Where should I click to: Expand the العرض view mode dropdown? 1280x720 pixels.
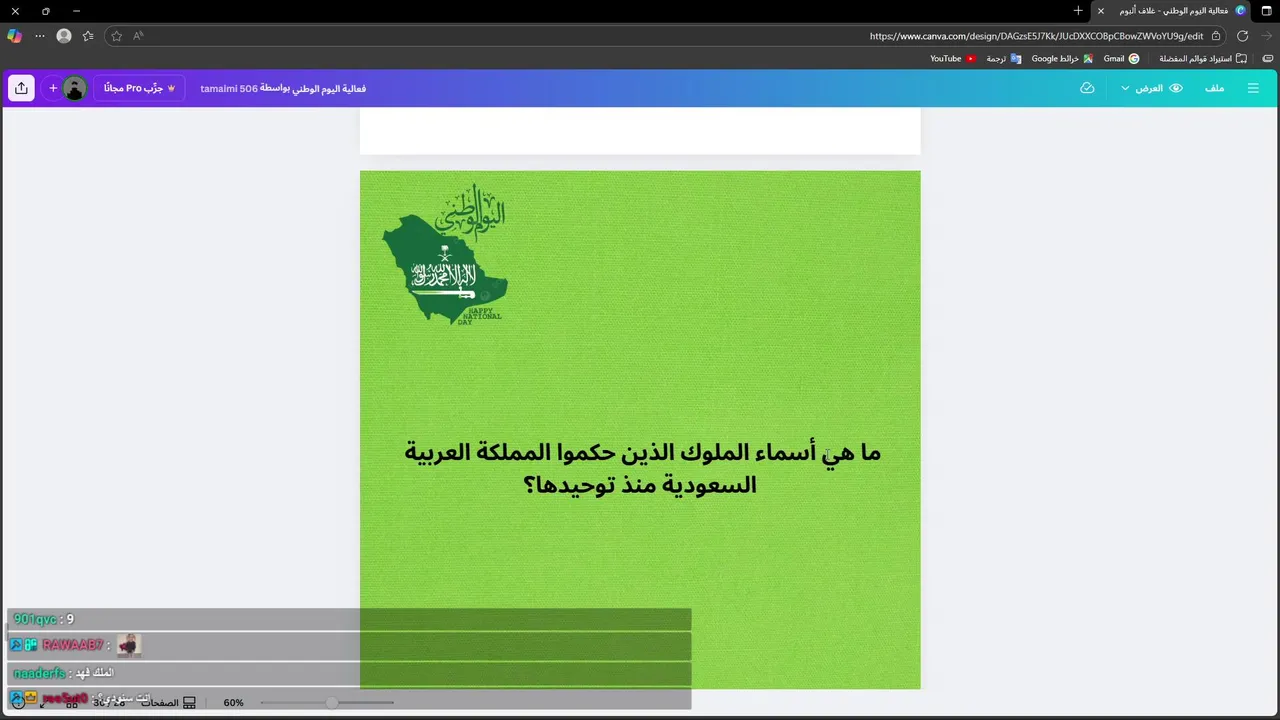[1151, 88]
